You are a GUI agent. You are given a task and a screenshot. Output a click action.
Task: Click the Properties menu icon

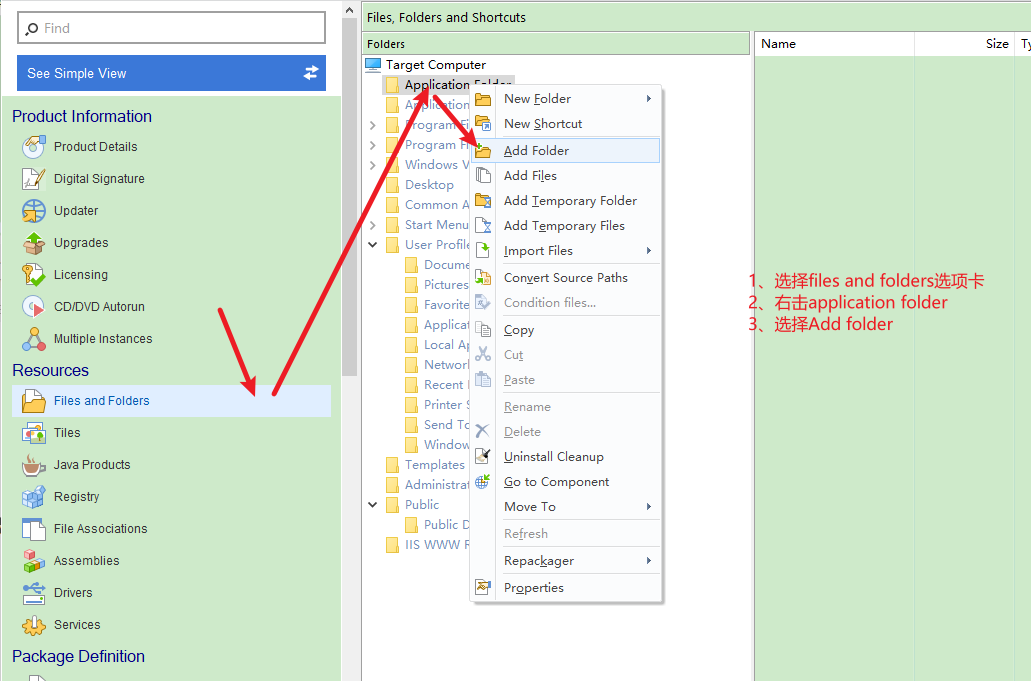click(483, 587)
